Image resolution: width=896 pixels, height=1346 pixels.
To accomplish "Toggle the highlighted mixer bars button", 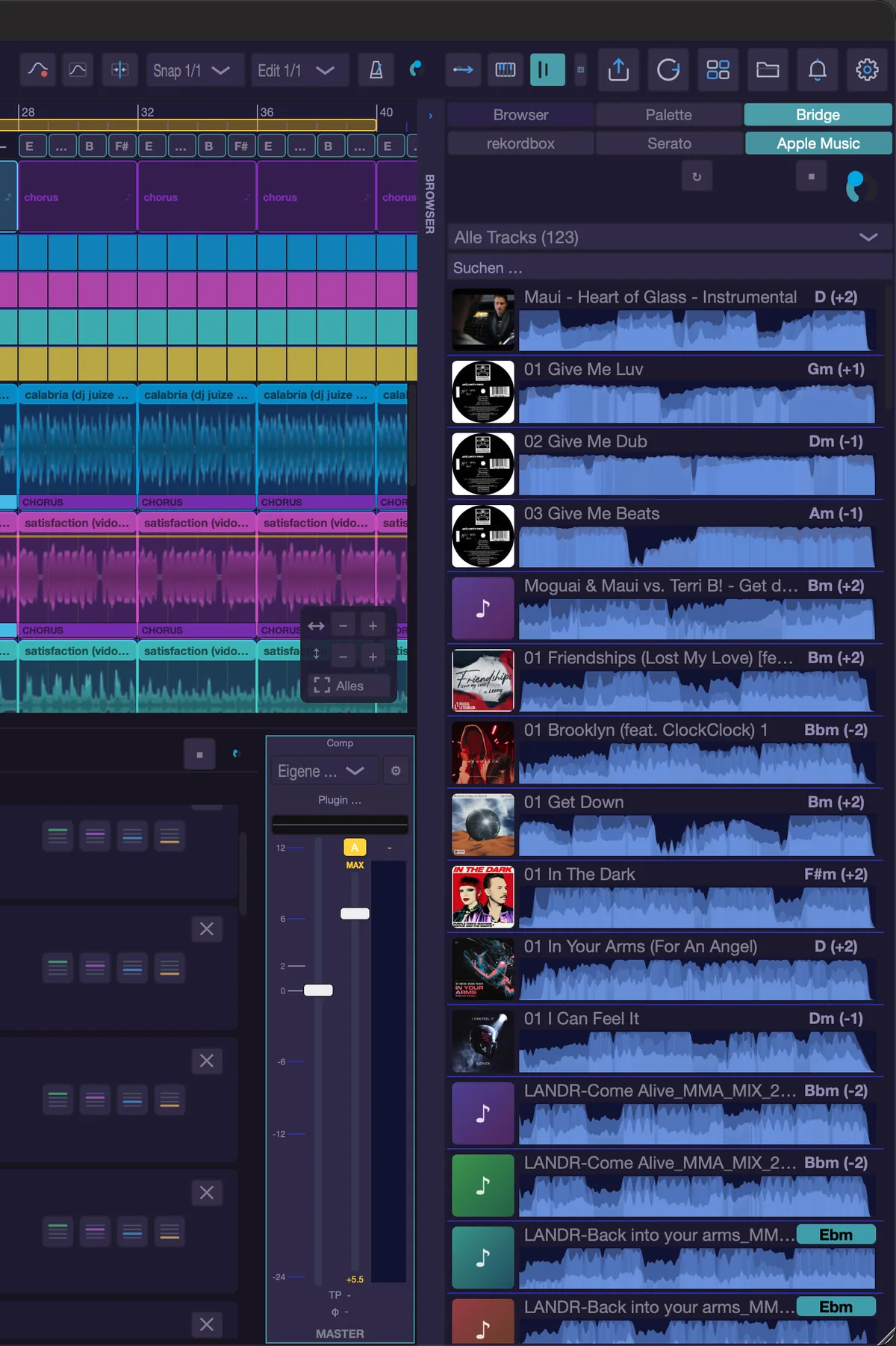I will 547,70.
